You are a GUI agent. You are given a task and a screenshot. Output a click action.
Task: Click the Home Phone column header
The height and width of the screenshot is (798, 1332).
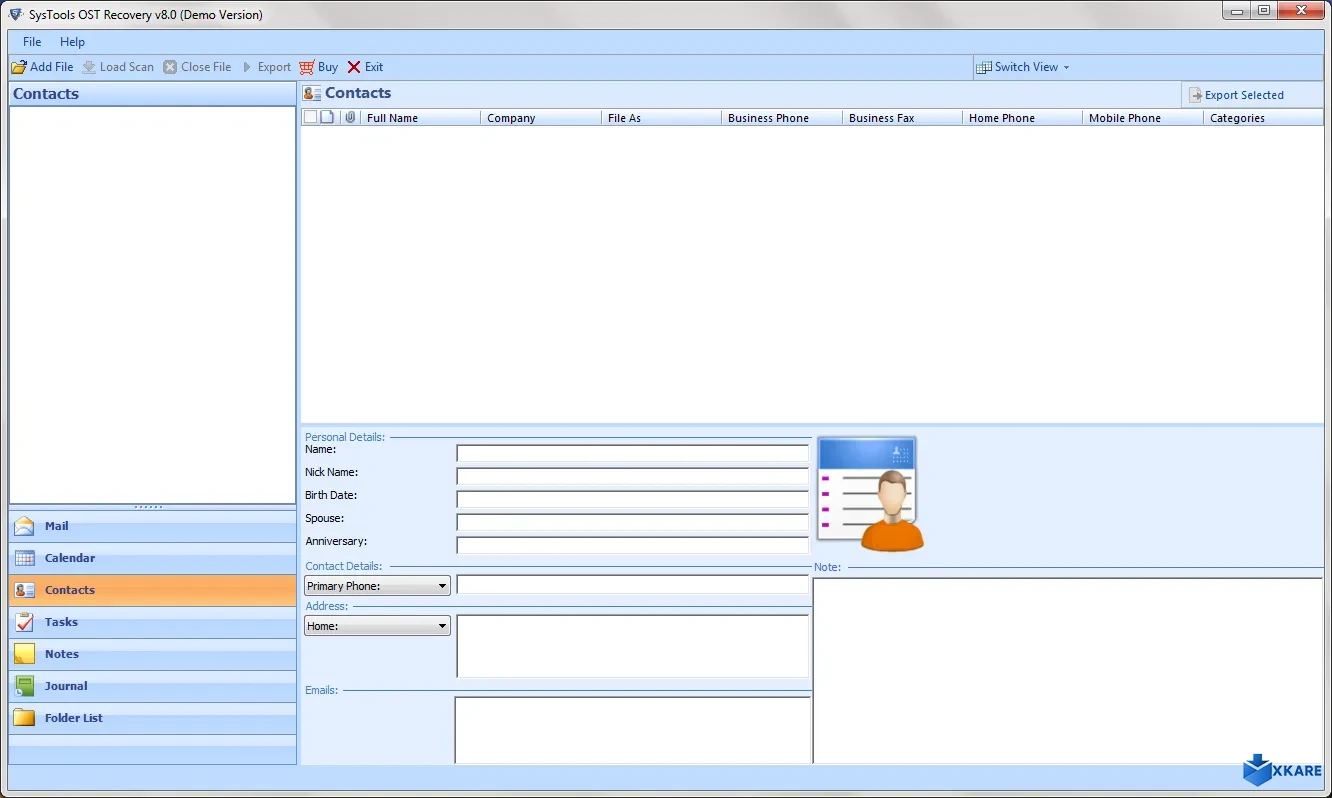click(x=1022, y=118)
